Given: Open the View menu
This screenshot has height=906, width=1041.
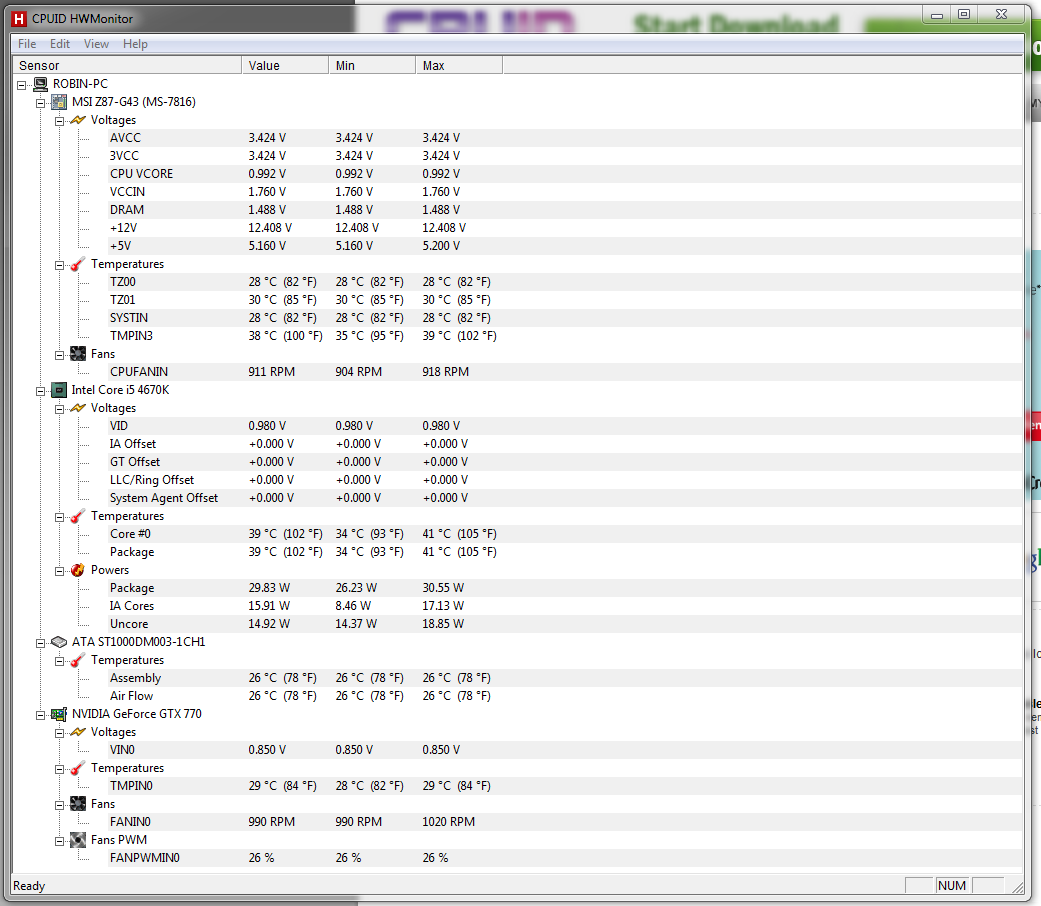Looking at the screenshot, I should point(96,44).
